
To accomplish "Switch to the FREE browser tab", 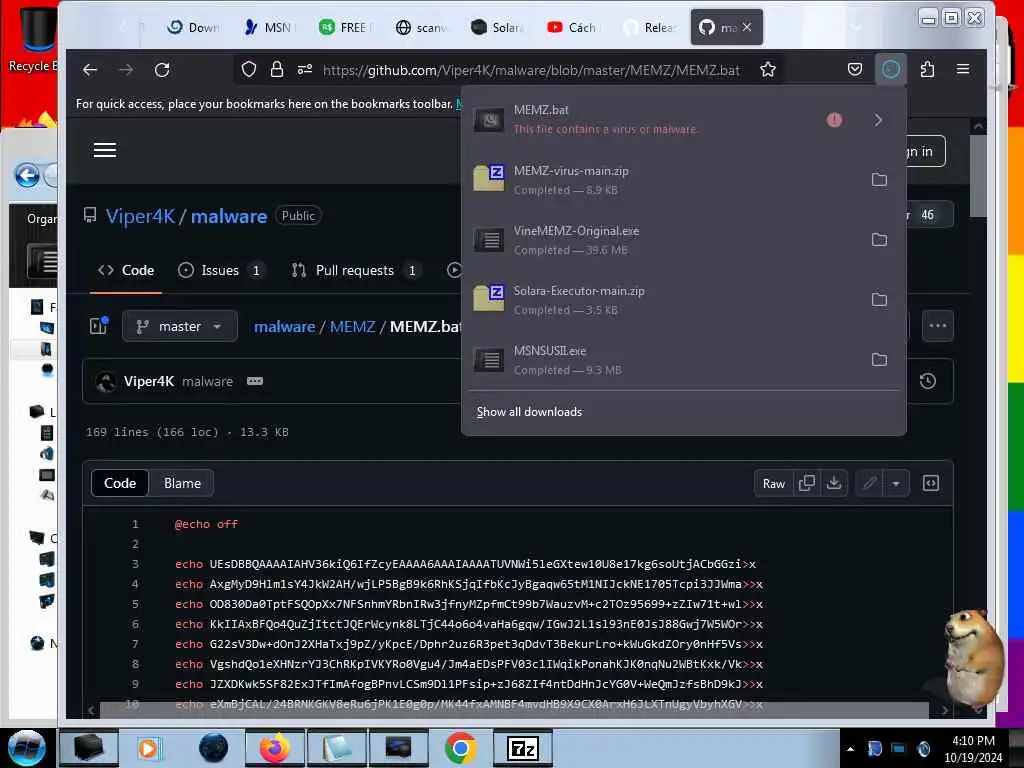I will (x=344, y=27).
